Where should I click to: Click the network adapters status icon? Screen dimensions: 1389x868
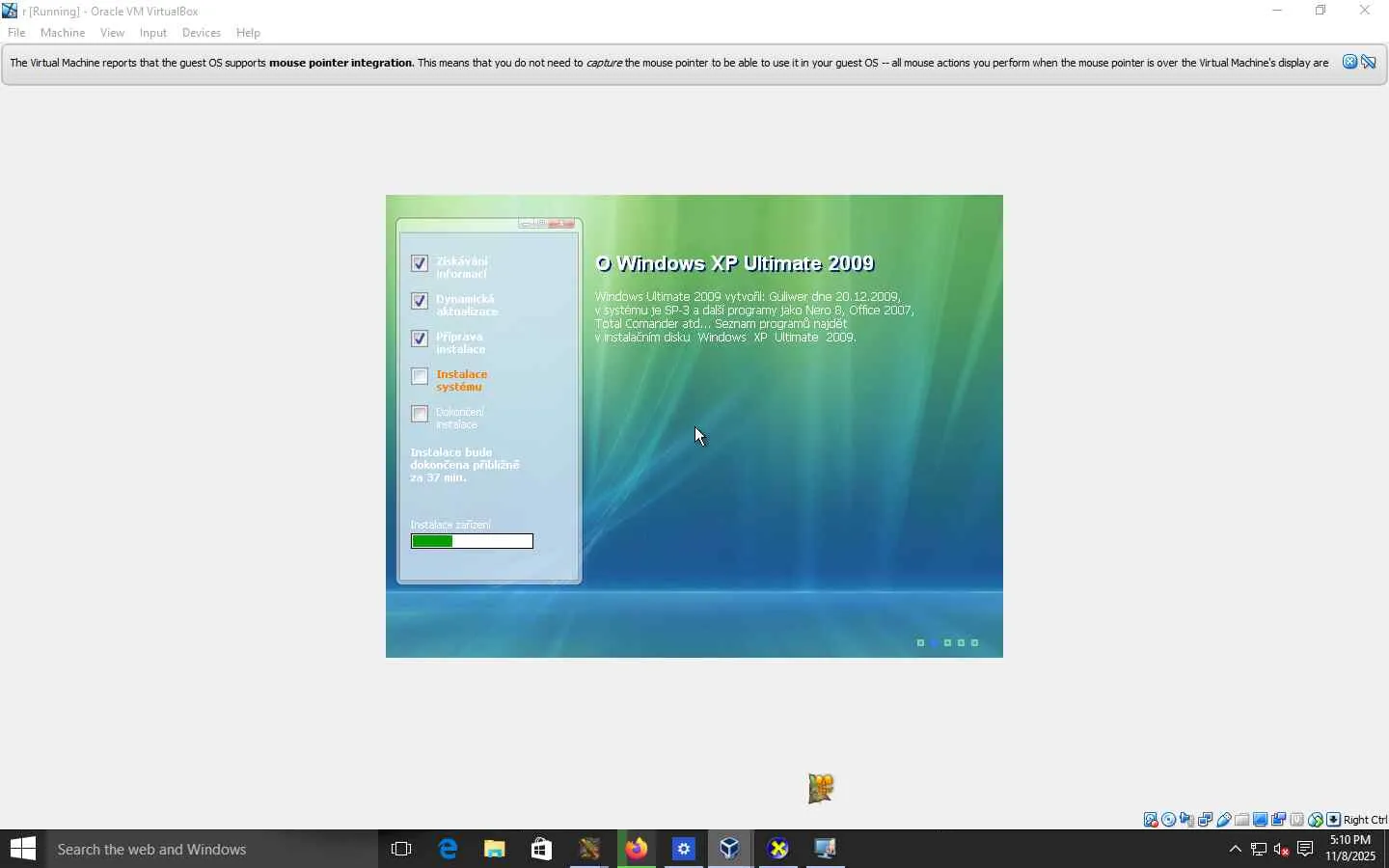click(x=1206, y=820)
